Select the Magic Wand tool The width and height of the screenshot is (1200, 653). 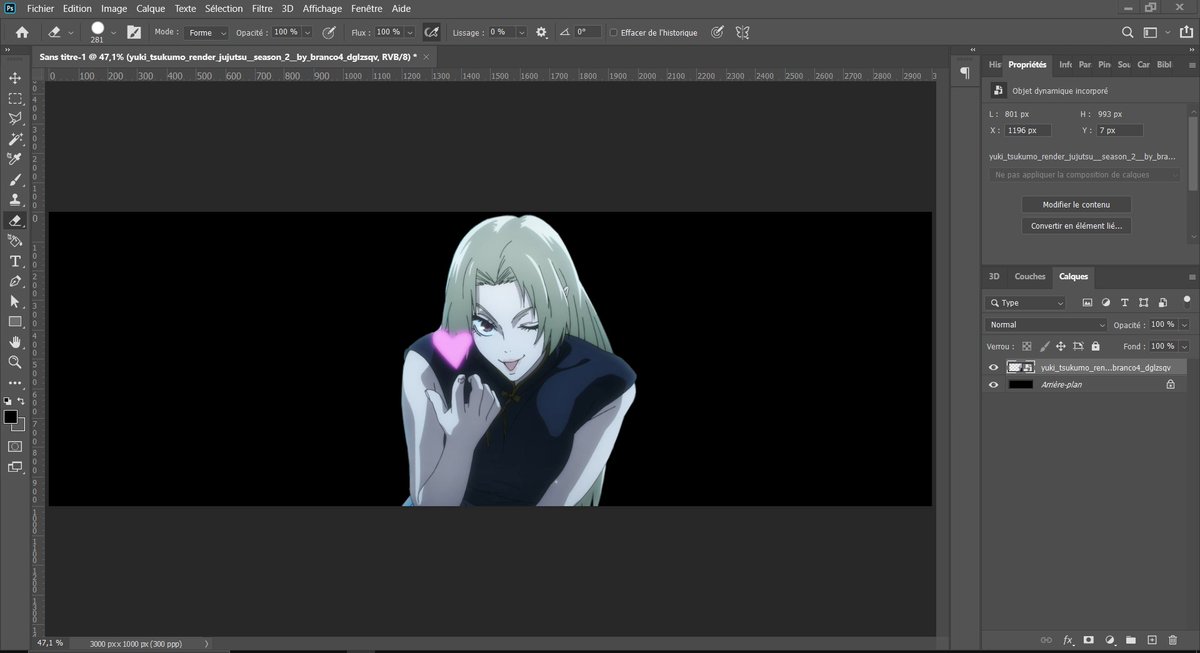[15, 139]
